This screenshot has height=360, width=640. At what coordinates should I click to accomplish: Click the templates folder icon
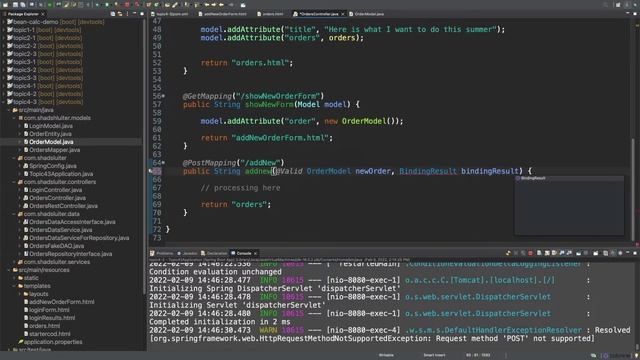click(20, 286)
